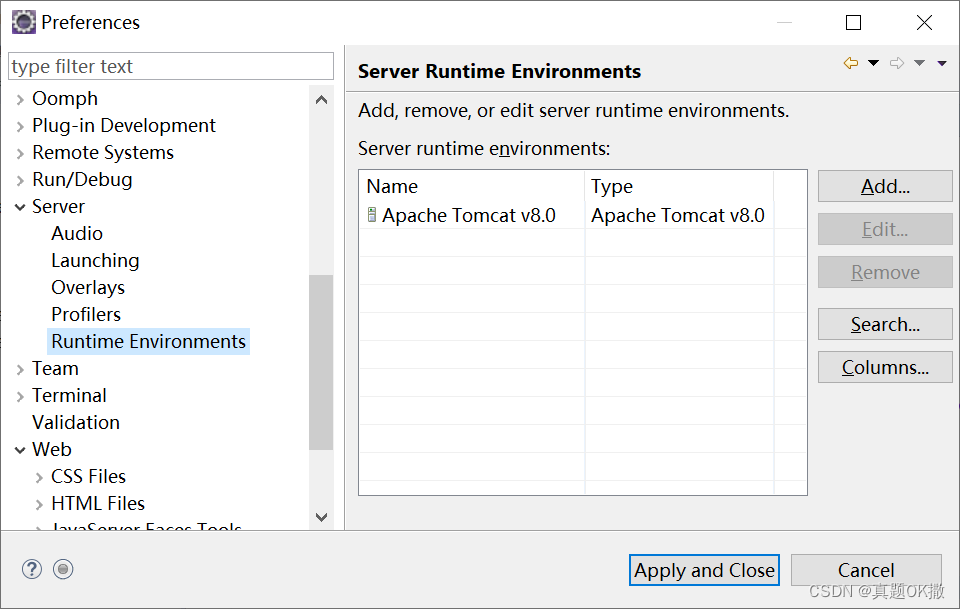960x609 pixels.
Task: Click the back navigation arrow icon
Action: pos(850,63)
